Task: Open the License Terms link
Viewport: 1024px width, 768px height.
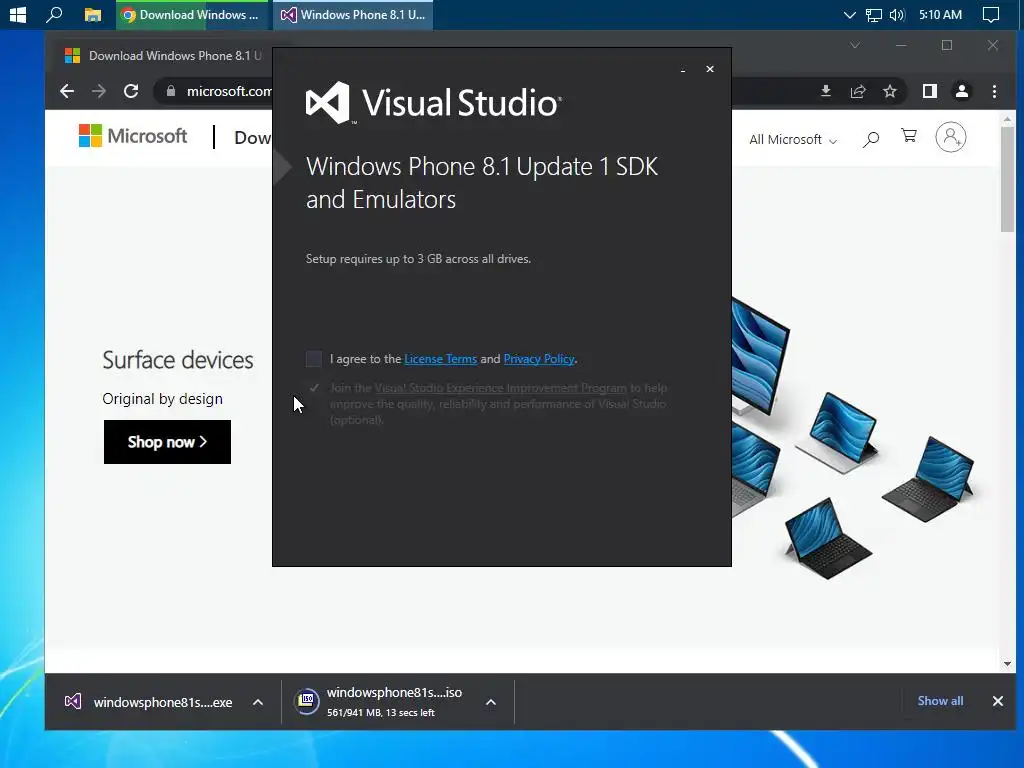Action: click(x=440, y=359)
